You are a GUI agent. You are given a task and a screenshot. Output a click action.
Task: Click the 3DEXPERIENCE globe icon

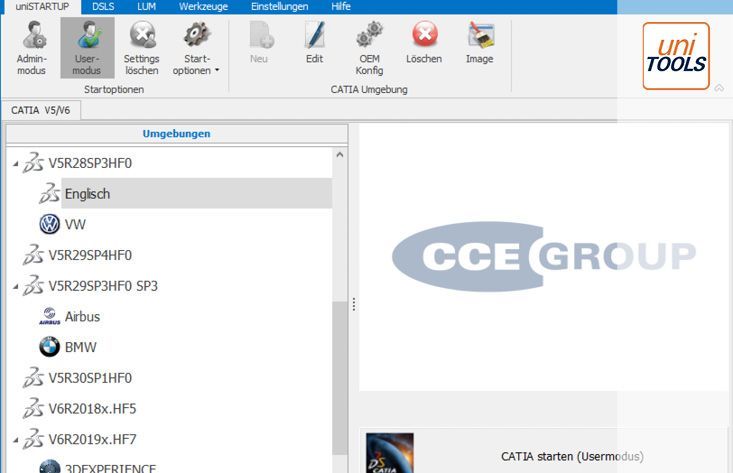coord(50,466)
